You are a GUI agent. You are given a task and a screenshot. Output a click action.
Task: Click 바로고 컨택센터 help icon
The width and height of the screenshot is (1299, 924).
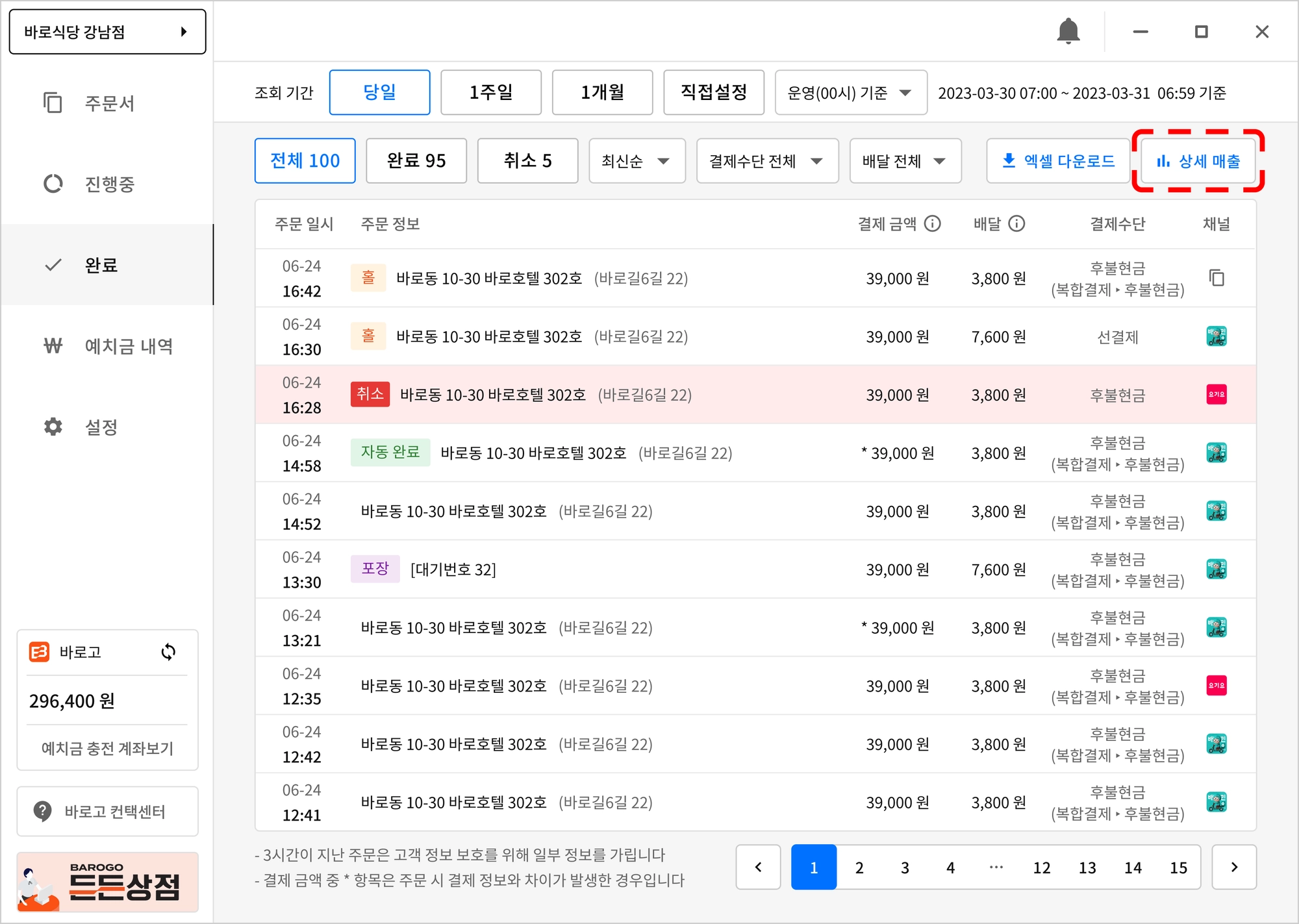43,811
